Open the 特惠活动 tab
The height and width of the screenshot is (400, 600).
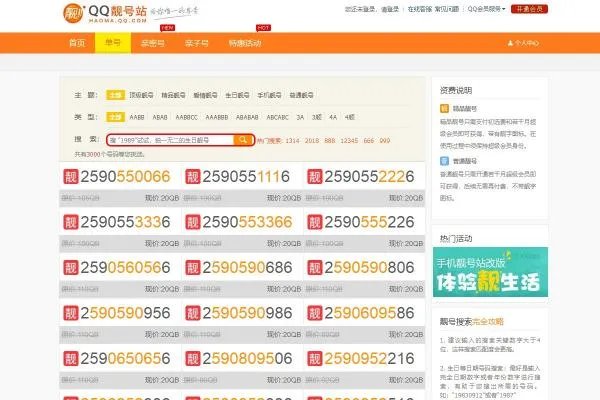point(245,43)
